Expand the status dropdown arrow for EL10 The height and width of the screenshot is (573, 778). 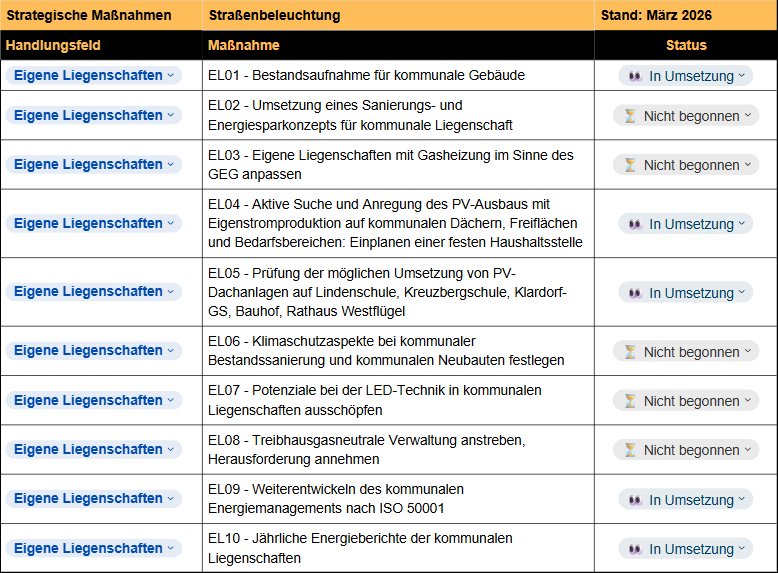742,549
